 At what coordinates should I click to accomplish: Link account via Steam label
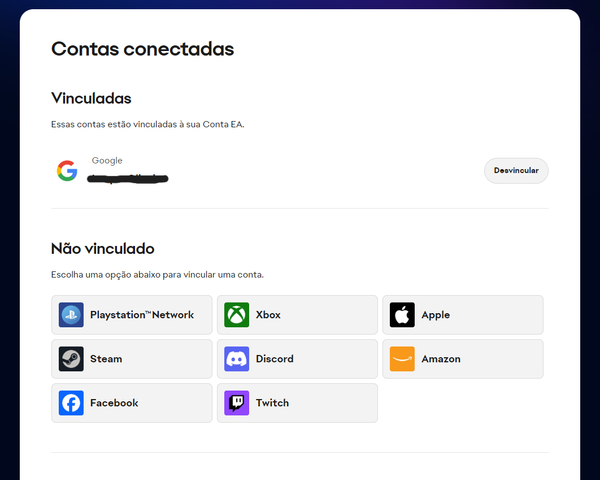click(x=106, y=359)
